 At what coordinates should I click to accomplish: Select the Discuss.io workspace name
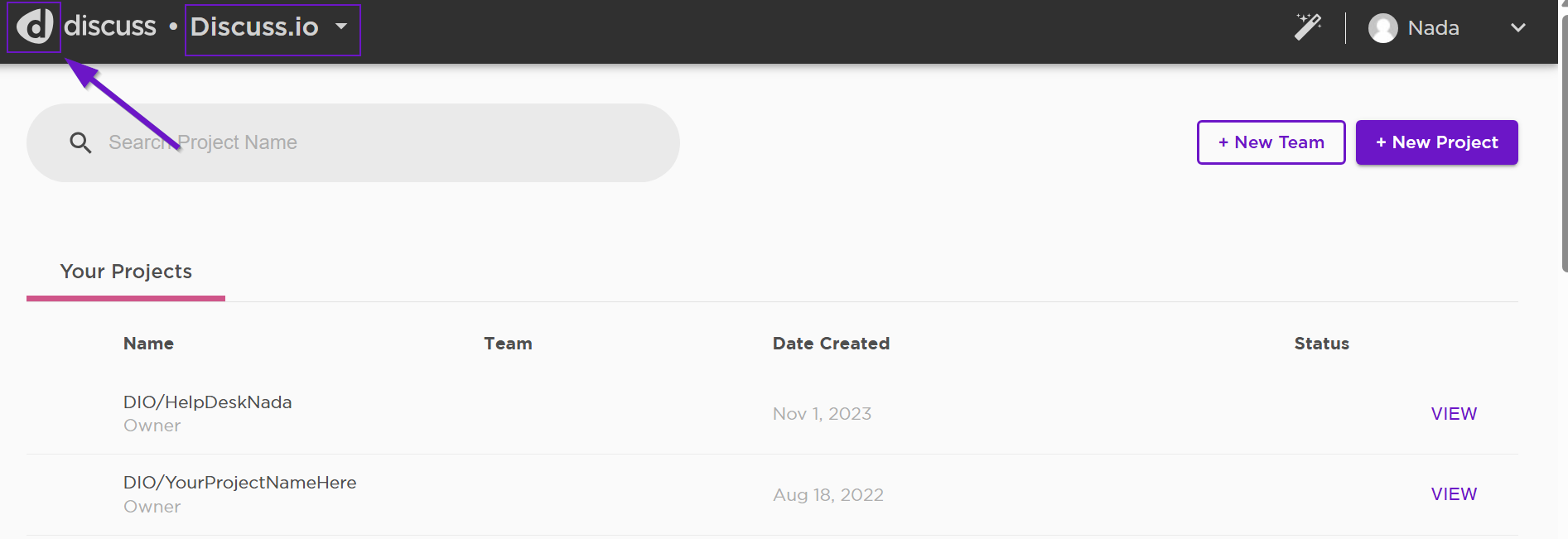tap(254, 26)
